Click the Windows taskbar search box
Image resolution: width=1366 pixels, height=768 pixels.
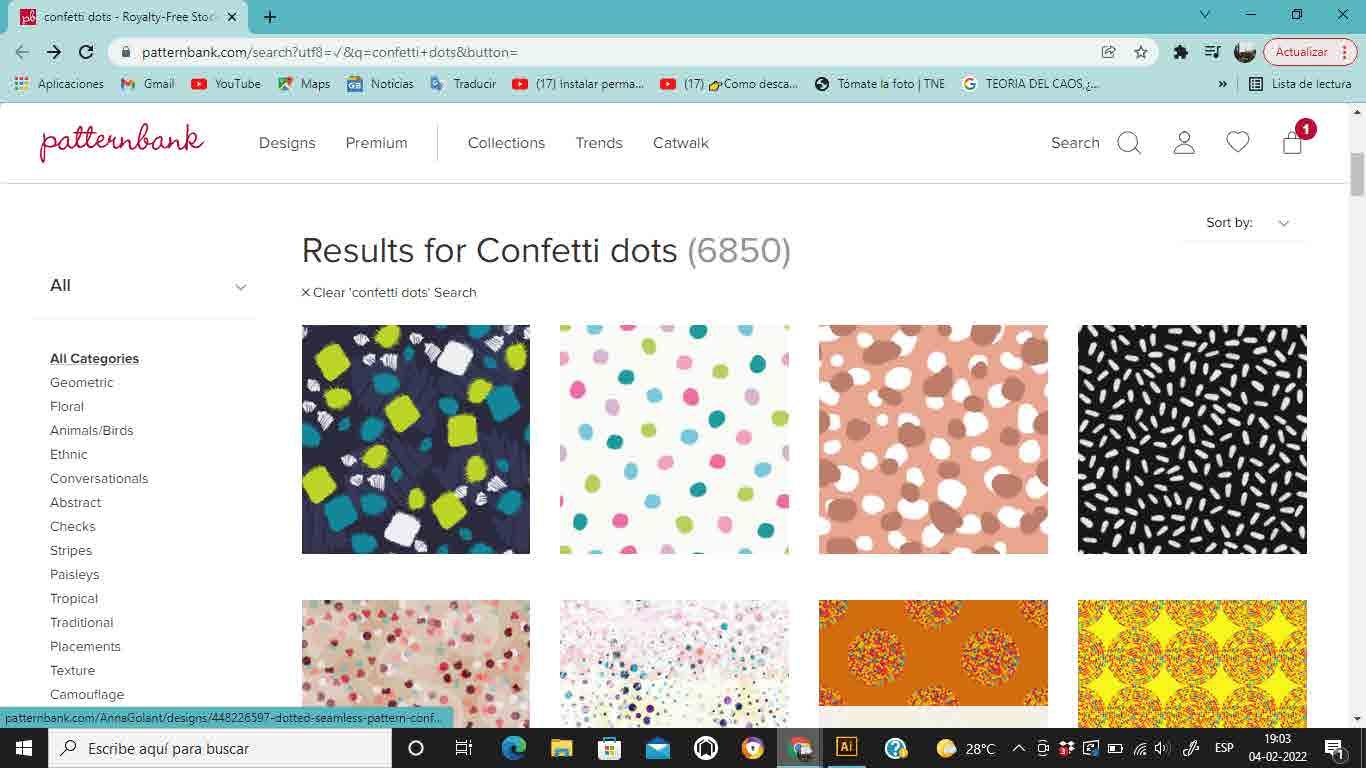click(x=219, y=748)
